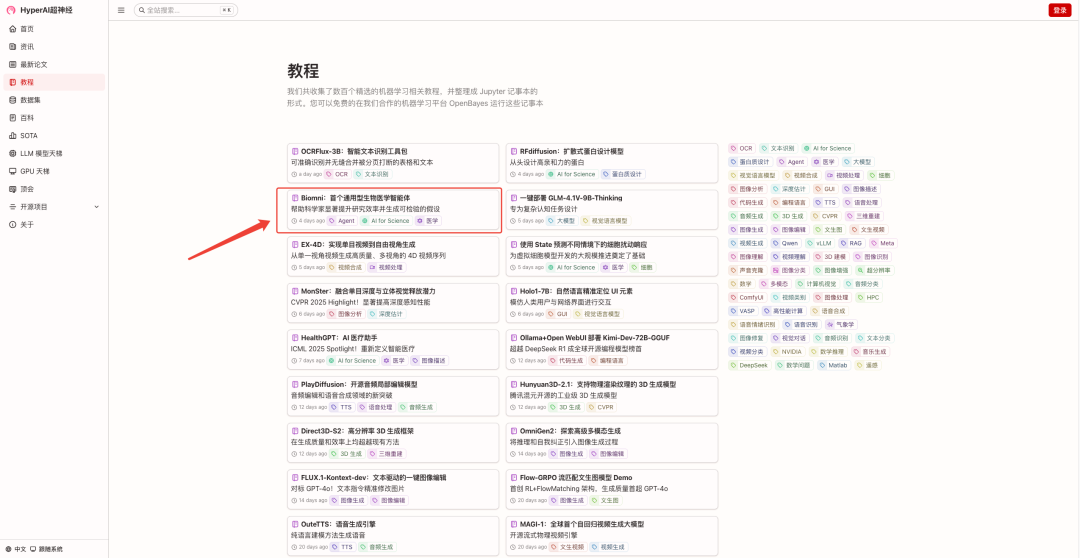Go to 首页 in the sidebar
The image size is (1080, 558).
[54, 29]
